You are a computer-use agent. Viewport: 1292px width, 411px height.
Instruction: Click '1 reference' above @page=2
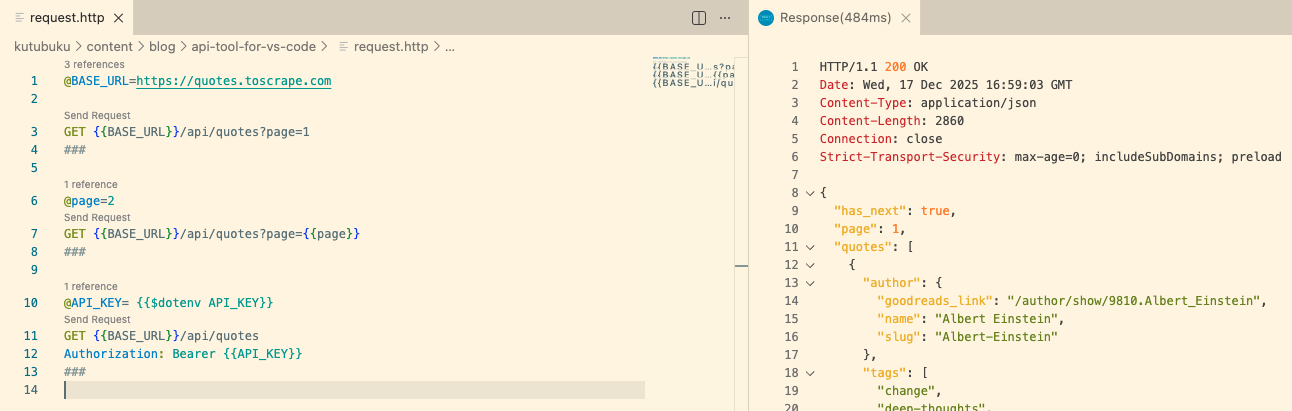[x=91, y=184]
